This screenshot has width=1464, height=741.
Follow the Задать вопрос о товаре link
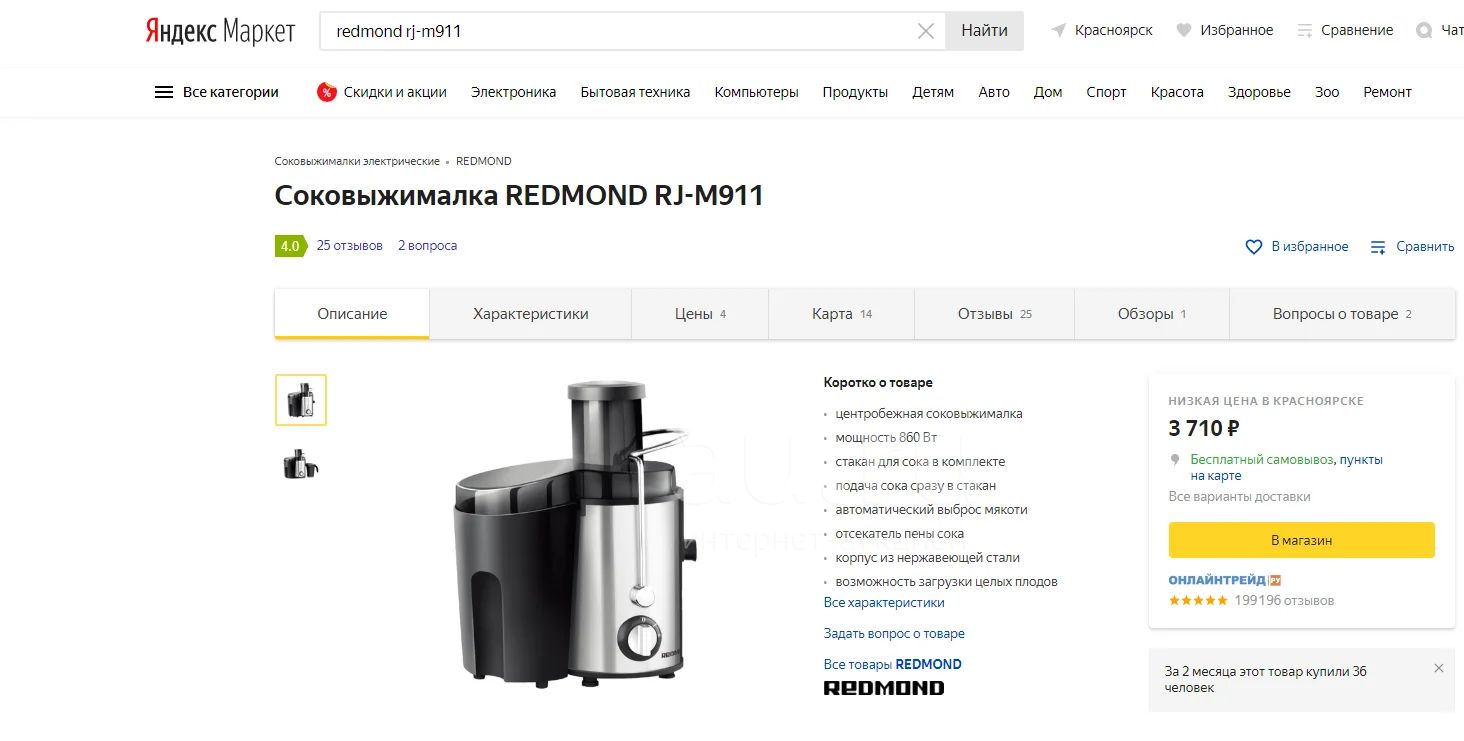pos(894,634)
